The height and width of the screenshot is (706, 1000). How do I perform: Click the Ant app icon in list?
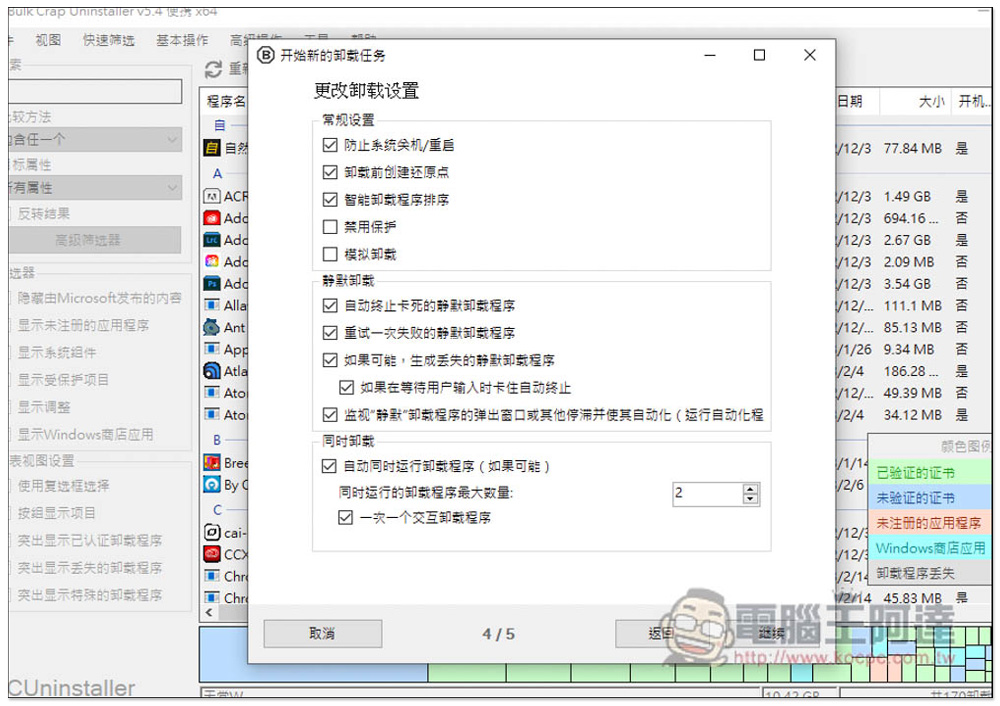click(212, 327)
